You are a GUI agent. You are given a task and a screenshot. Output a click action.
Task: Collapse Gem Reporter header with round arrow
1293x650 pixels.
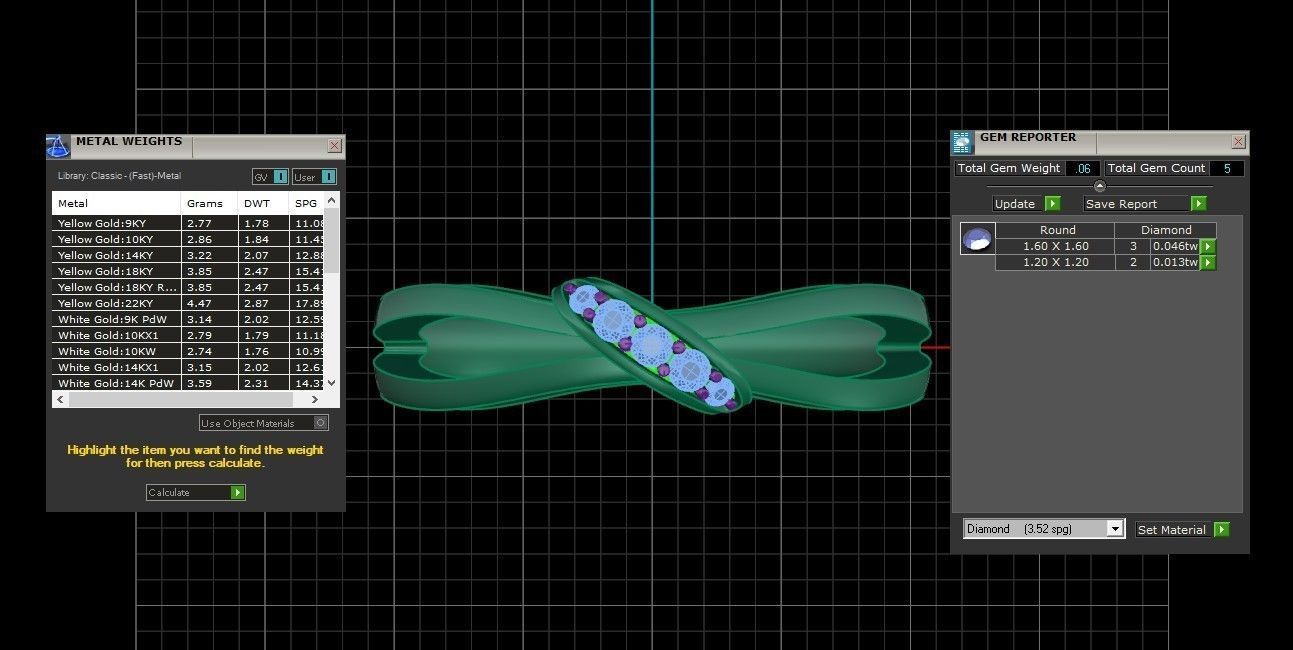[1100, 186]
